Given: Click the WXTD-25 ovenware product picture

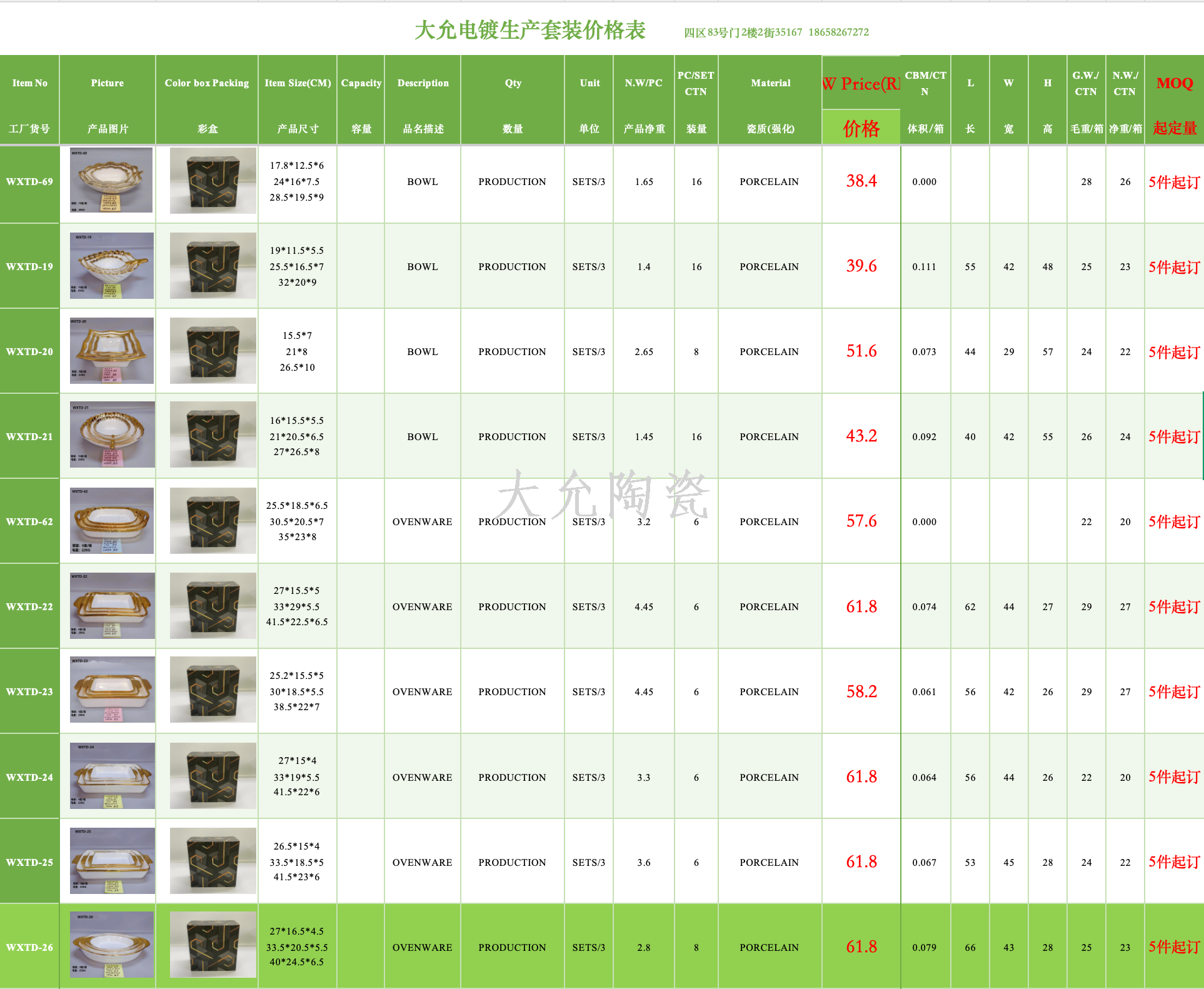Looking at the screenshot, I should (112, 861).
